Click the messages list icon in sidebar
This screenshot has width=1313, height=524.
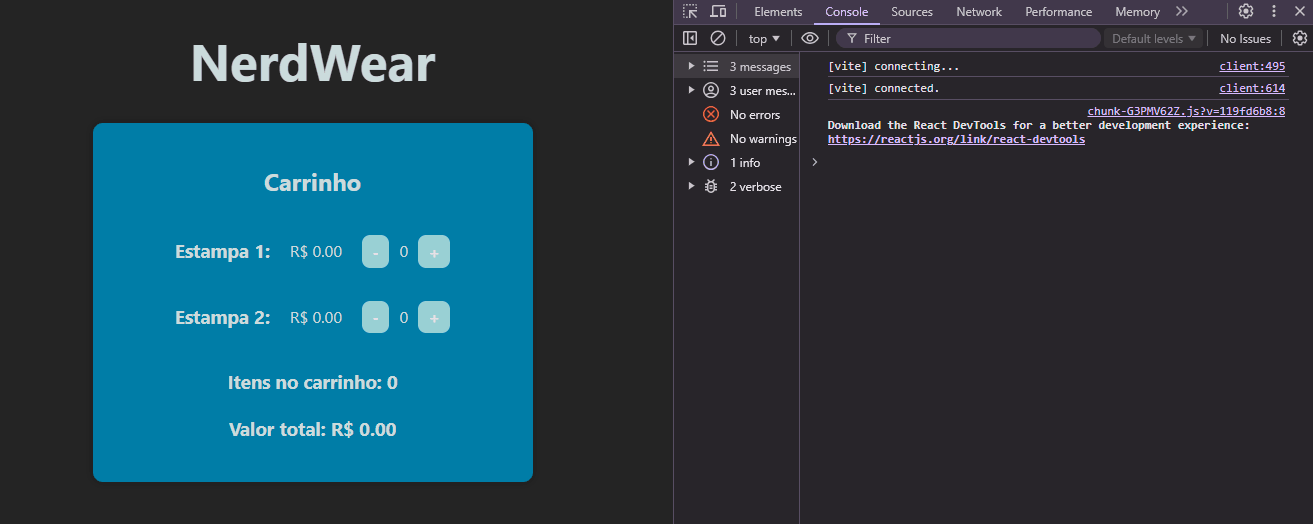pyautogui.click(x=711, y=66)
